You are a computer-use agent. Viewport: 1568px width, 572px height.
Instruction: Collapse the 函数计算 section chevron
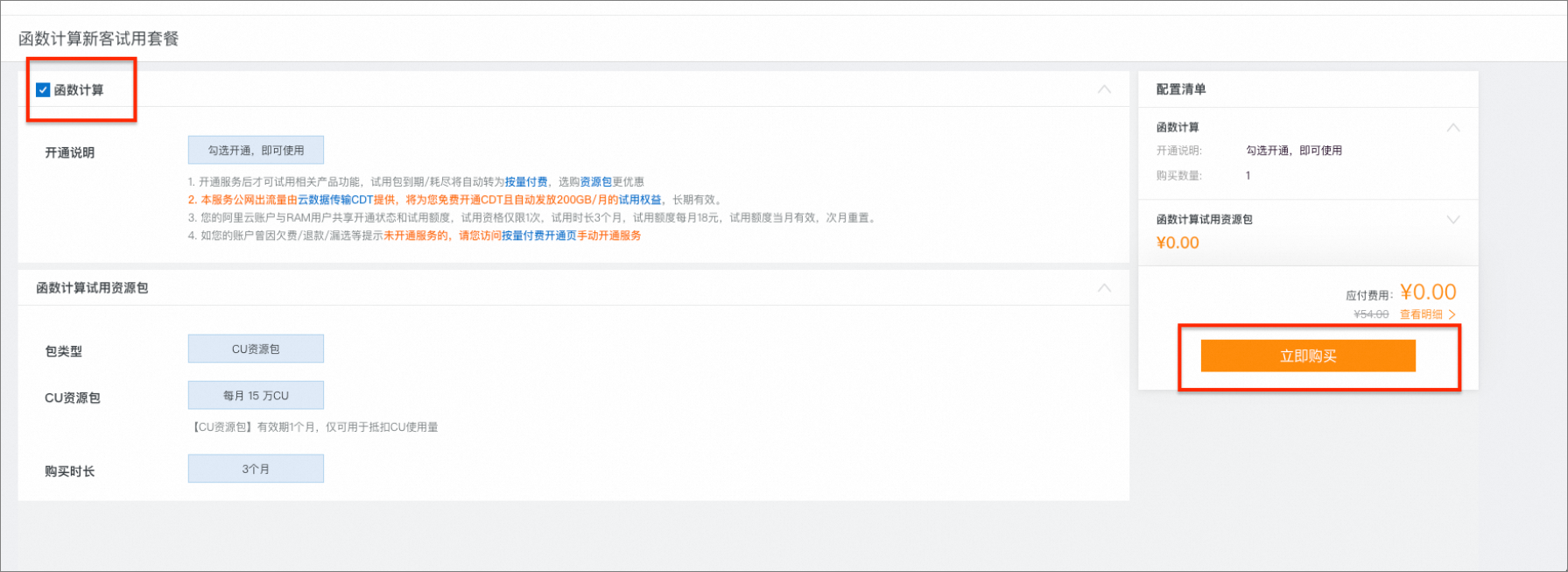tap(1104, 89)
